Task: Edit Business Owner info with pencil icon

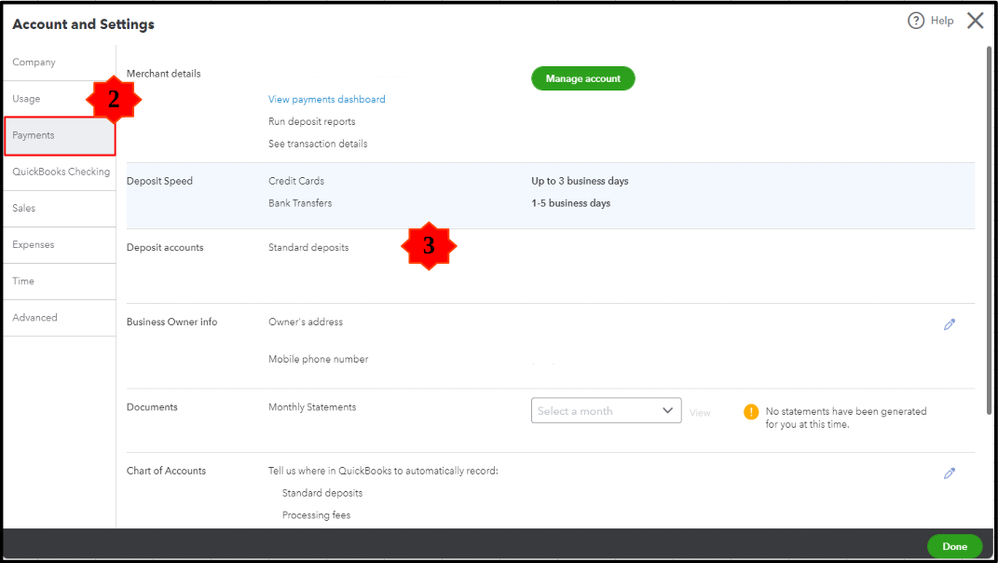Action: click(949, 324)
